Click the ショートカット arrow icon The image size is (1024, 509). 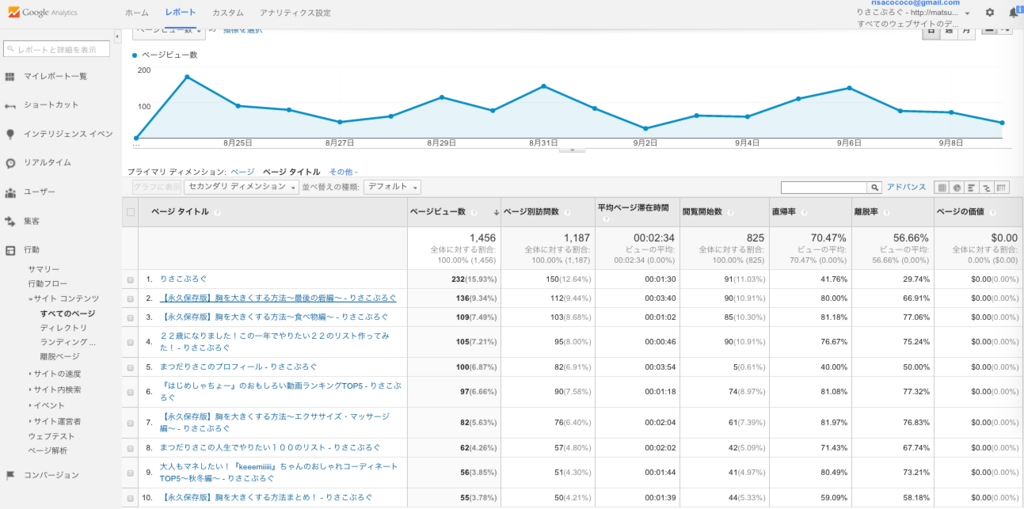click(x=10, y=105)
